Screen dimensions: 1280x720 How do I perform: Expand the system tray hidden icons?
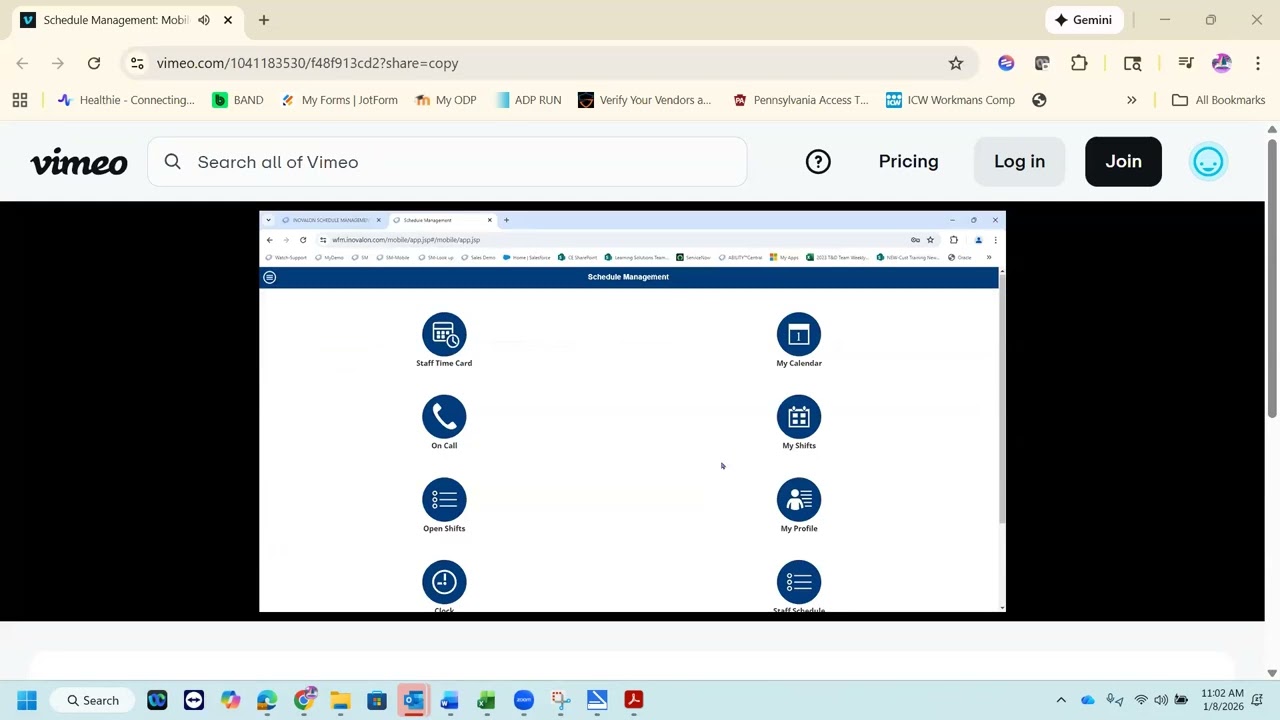click(1061, 700)
